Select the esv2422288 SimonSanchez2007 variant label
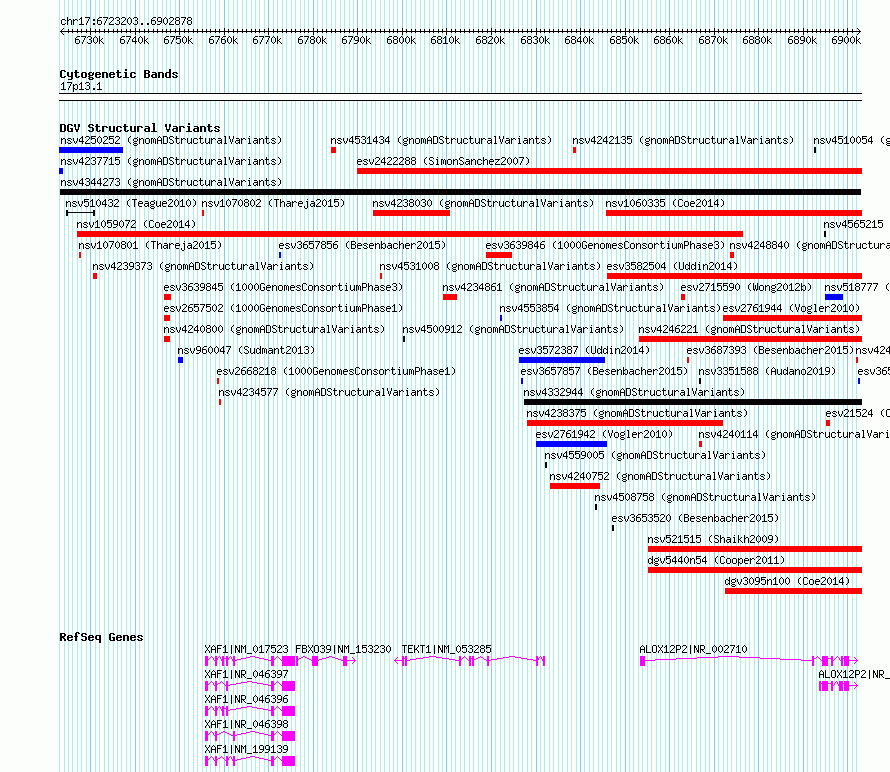Viewport: 890px width, 772px height. 443,161
